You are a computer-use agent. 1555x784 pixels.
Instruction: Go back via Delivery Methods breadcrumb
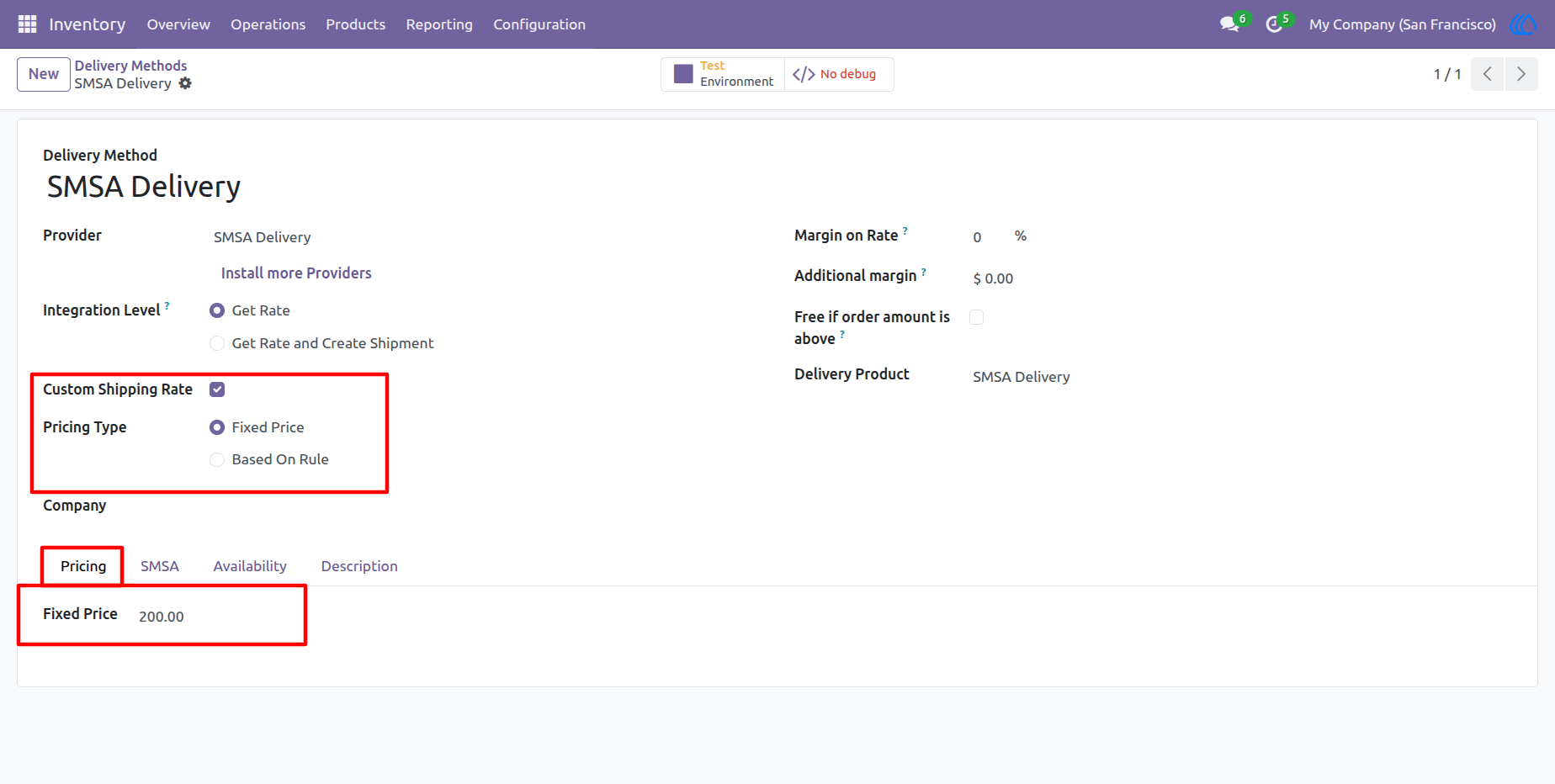tap(131, 66)
